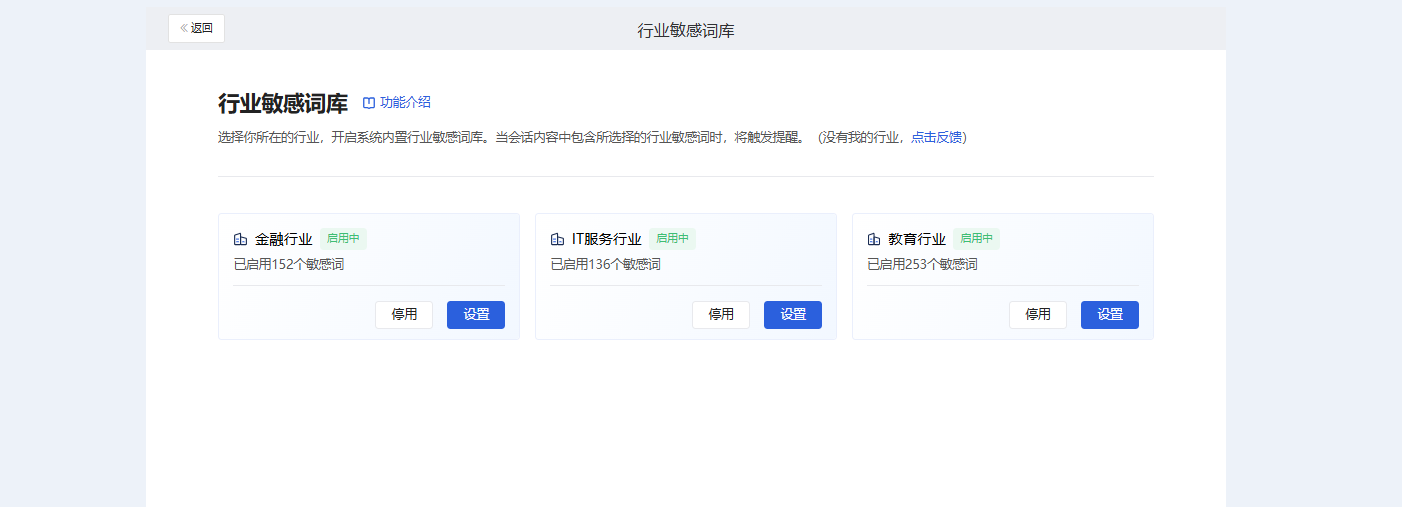
Task: Click the 启用中 badge on 教育行业
Action: [x=976, y=239]
